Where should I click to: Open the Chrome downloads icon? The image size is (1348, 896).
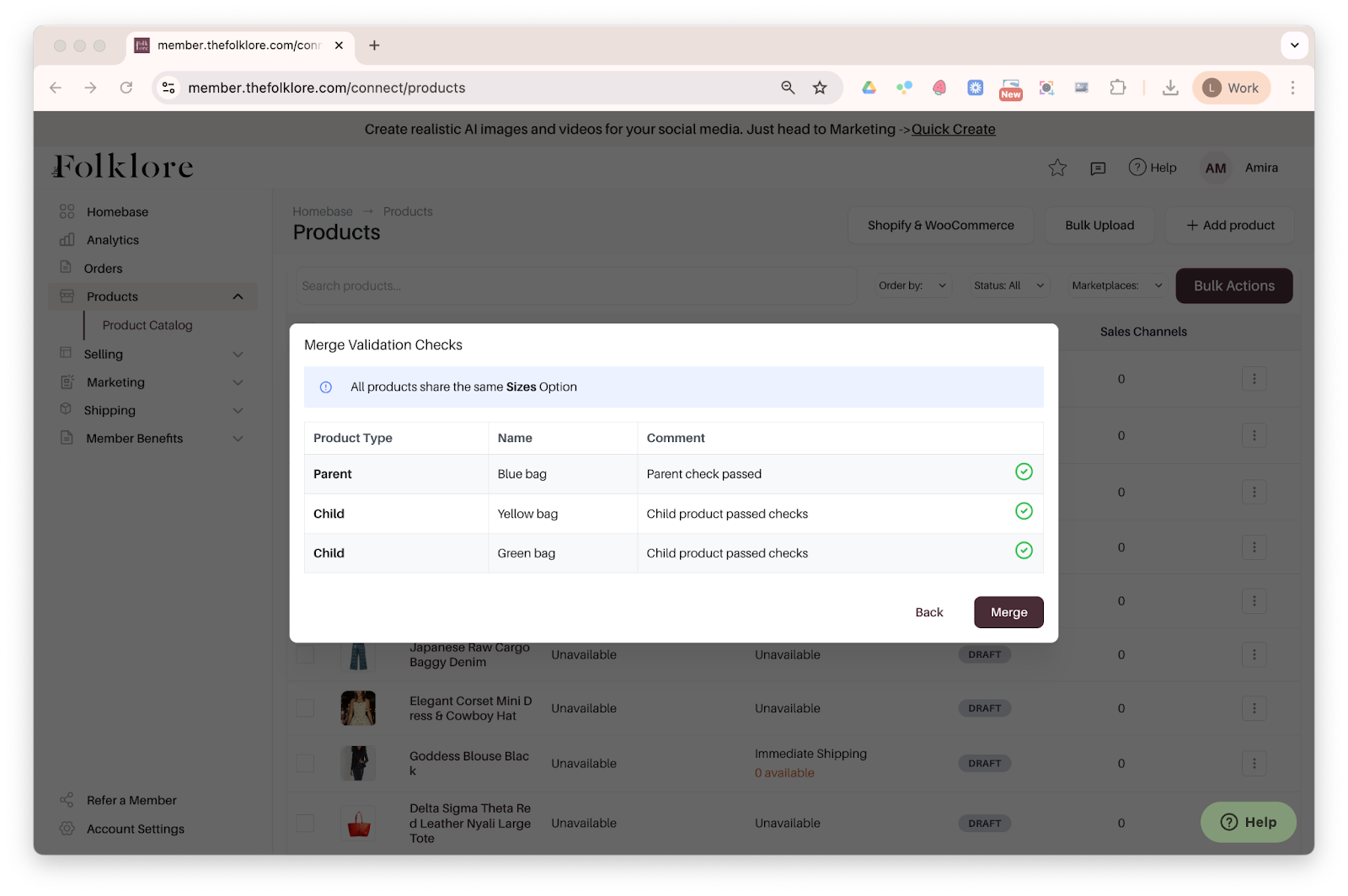click(x=1170, y=88)
